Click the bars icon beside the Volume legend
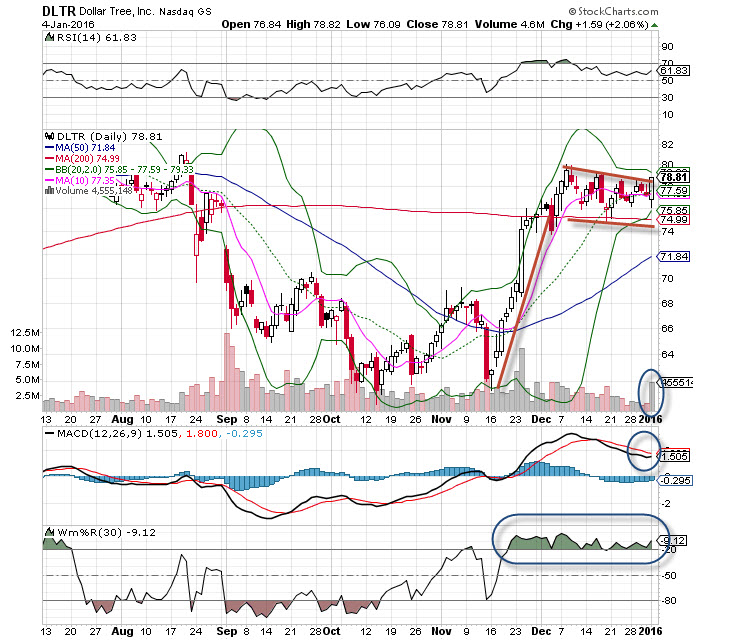 coord(49,191)
